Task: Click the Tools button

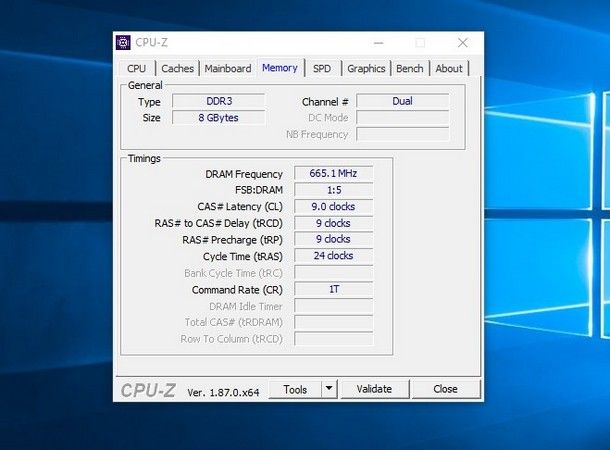Action: tap(295, 389)
